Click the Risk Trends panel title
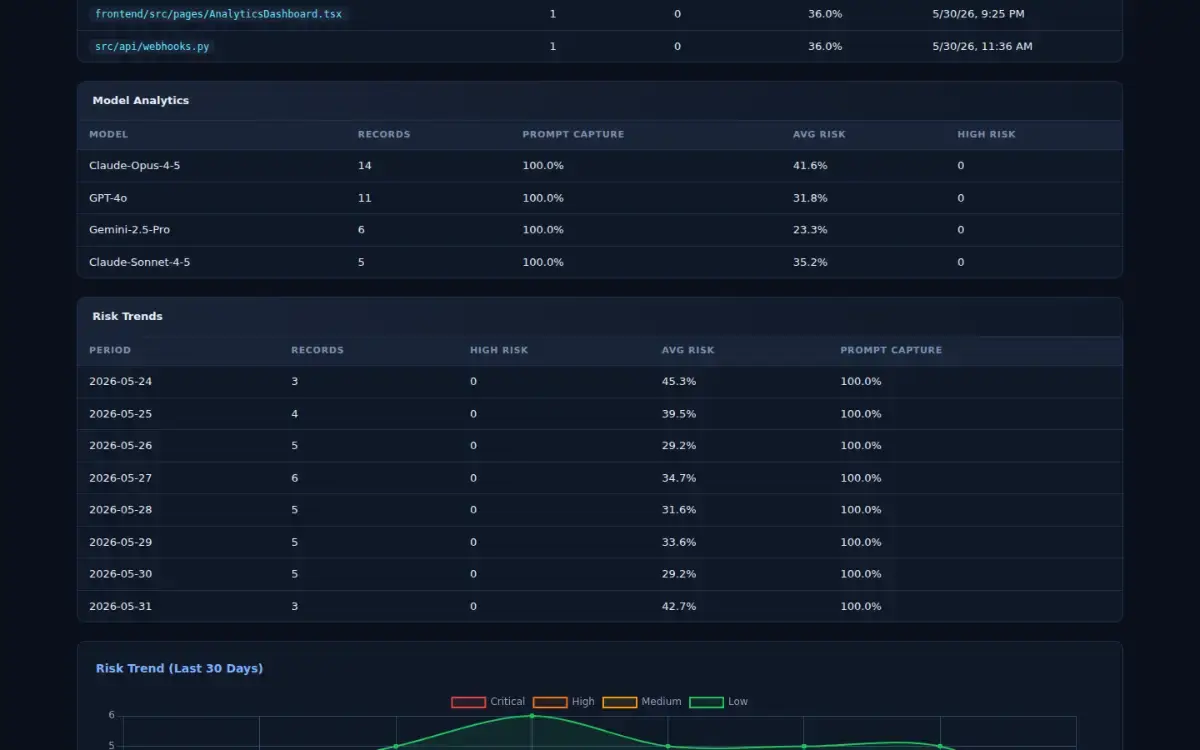Image resolution: width=1200 pixels, height=750 pixels. point(128,316)
